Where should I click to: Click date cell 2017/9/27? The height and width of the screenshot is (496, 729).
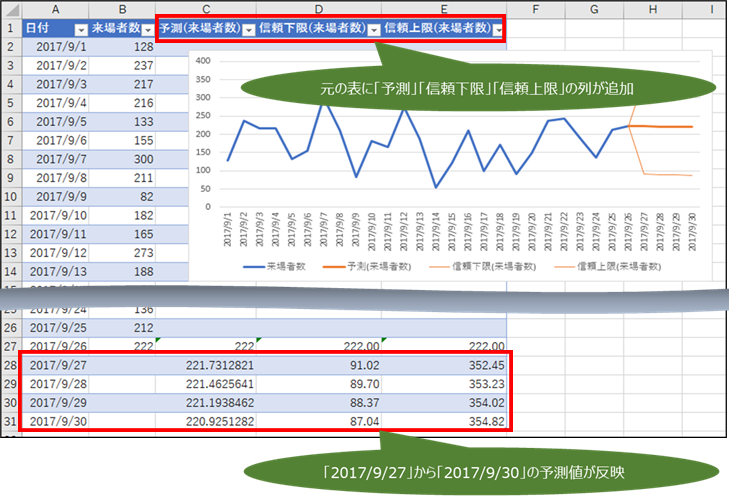click(55, 365)
